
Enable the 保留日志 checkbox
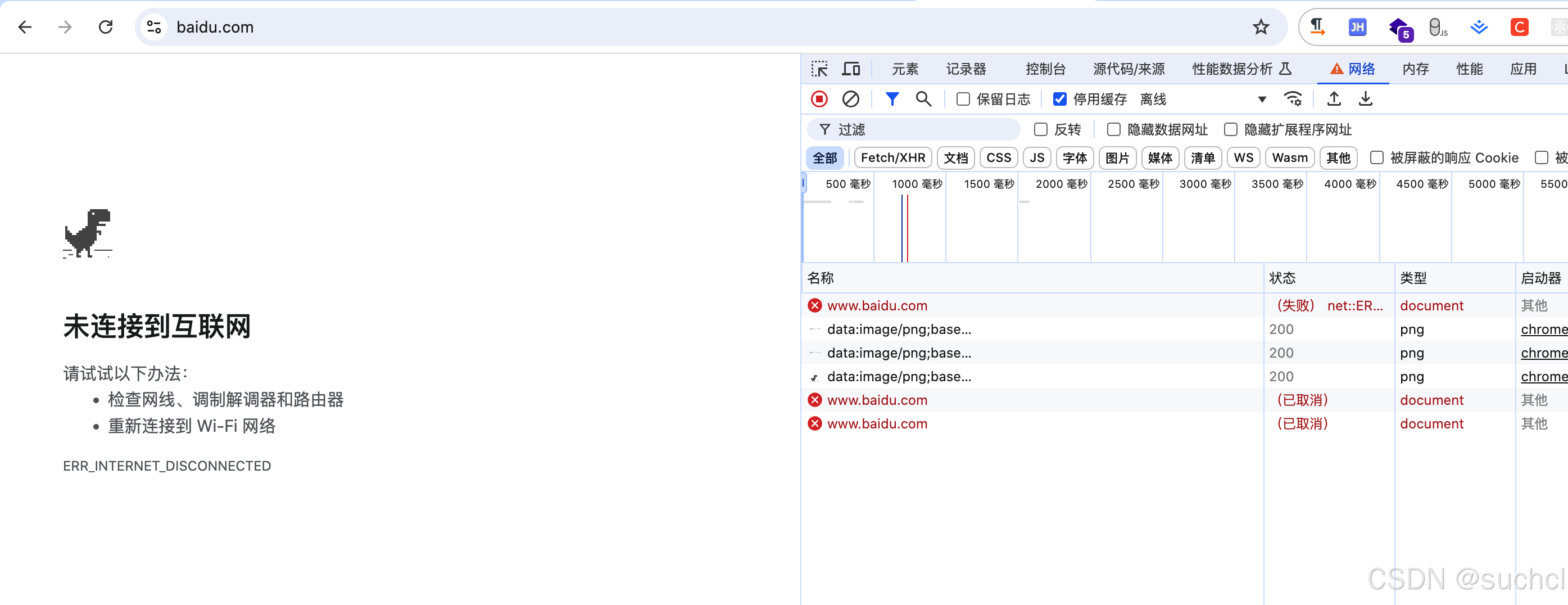tap(963, 100)
